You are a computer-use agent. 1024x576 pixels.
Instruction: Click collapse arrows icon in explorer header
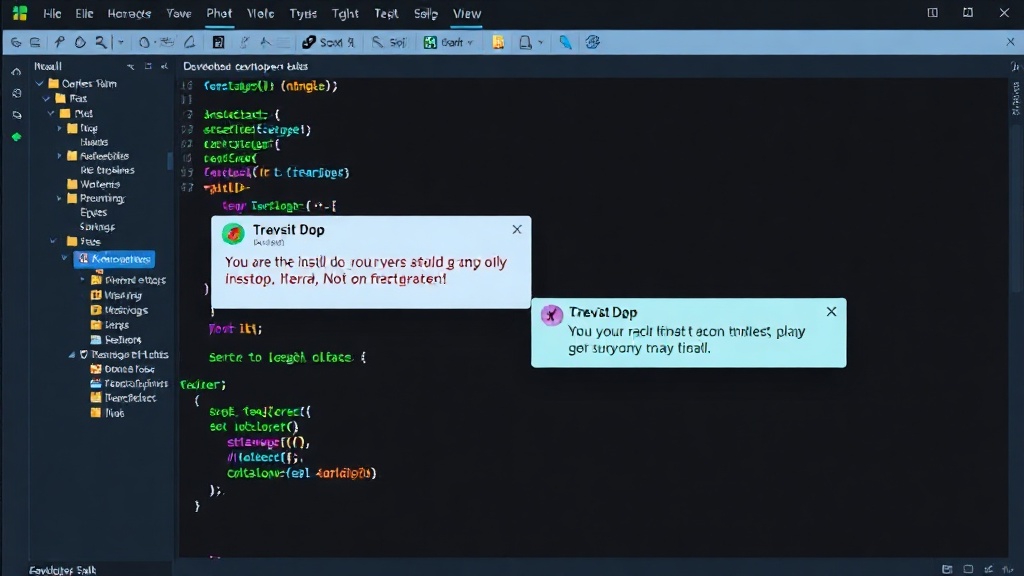165,67
